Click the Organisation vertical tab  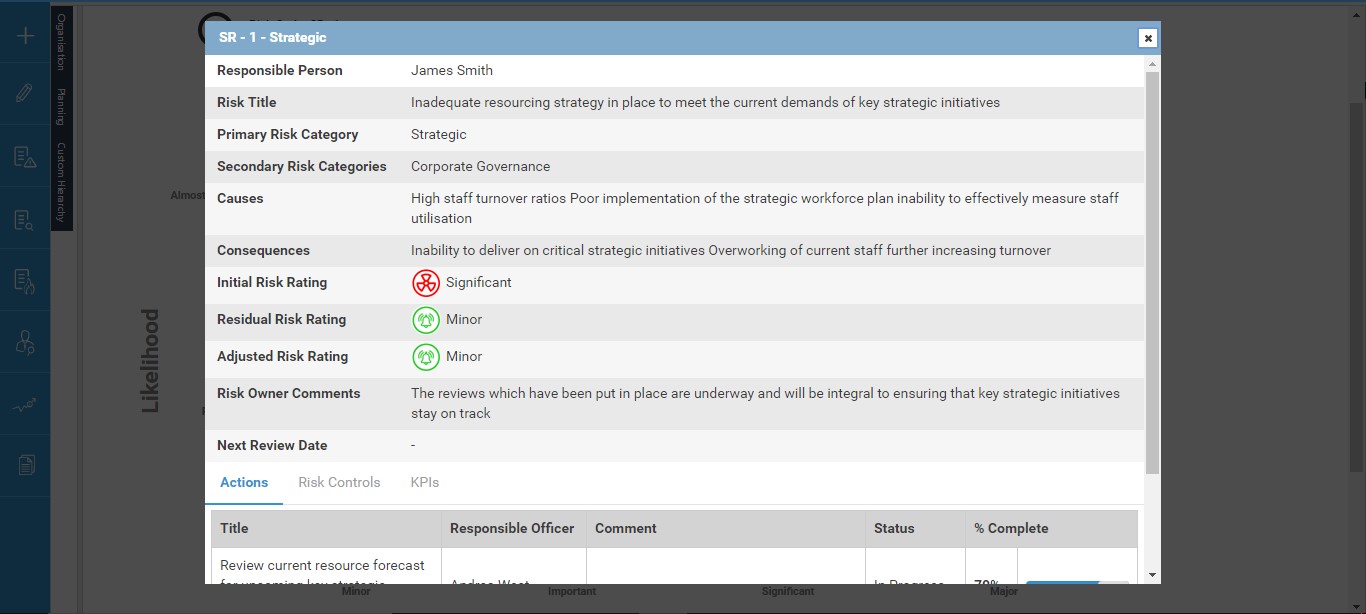point(61,42)
